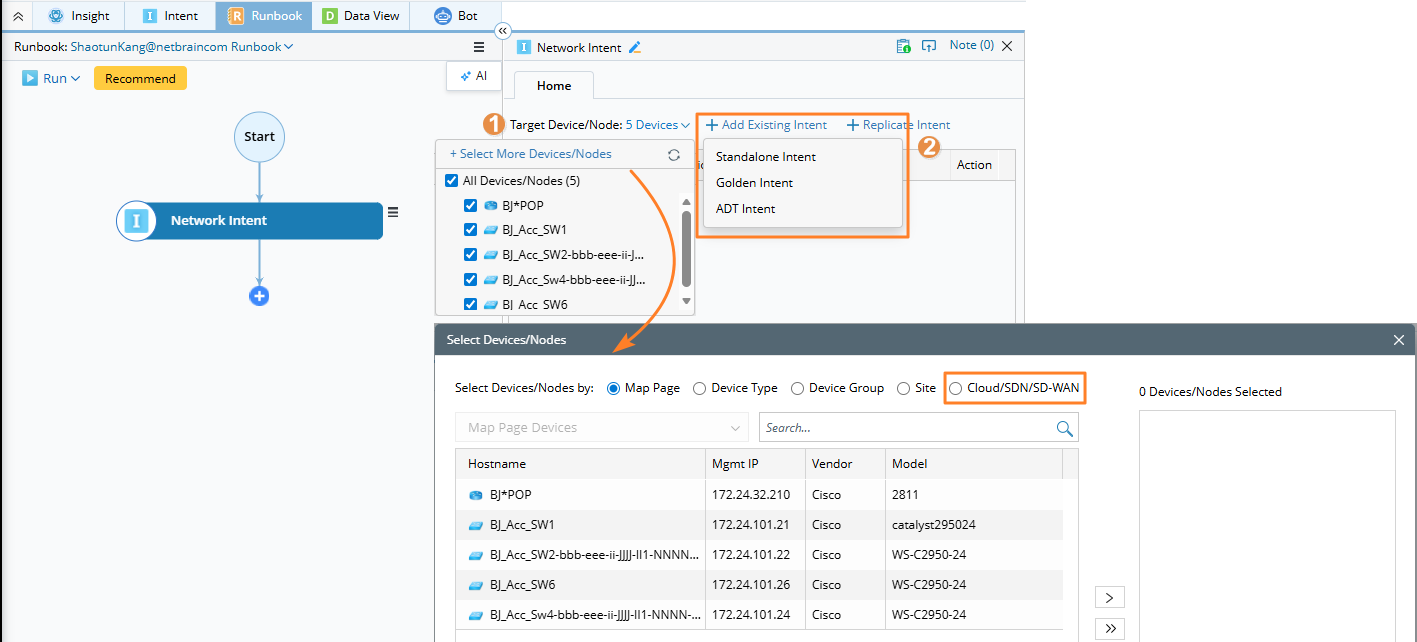Click the Select More Devices/Nodes link
The image size is (1417, 642).
[530, 154]
